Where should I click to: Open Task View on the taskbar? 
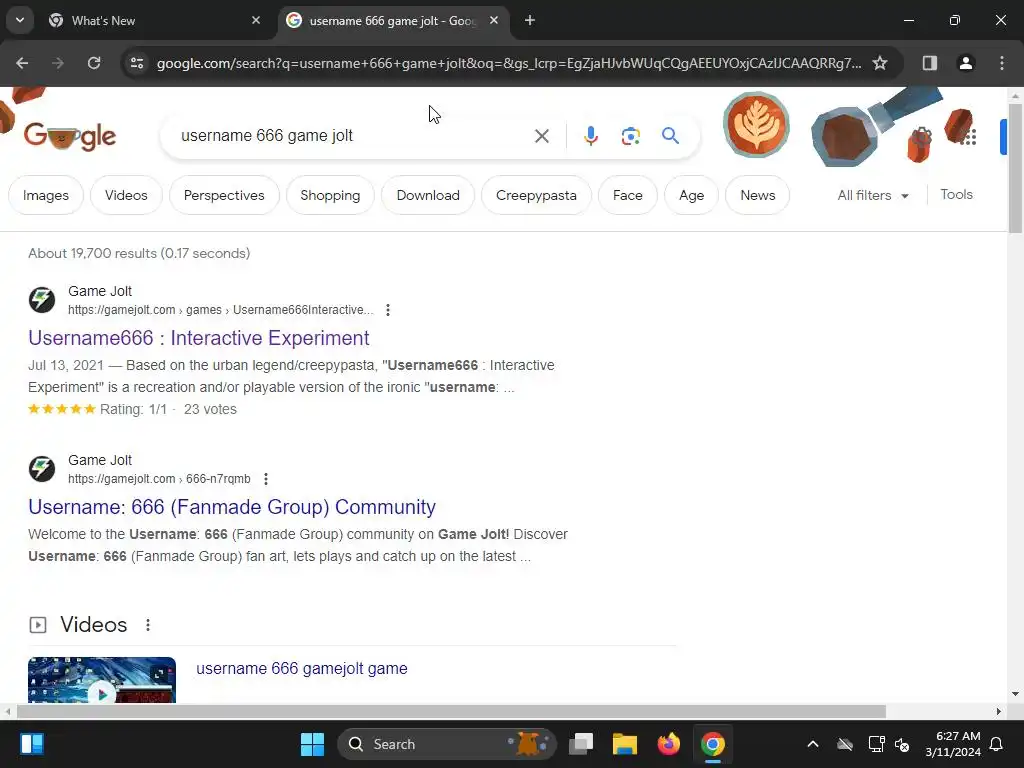click(x=581, y=744)
